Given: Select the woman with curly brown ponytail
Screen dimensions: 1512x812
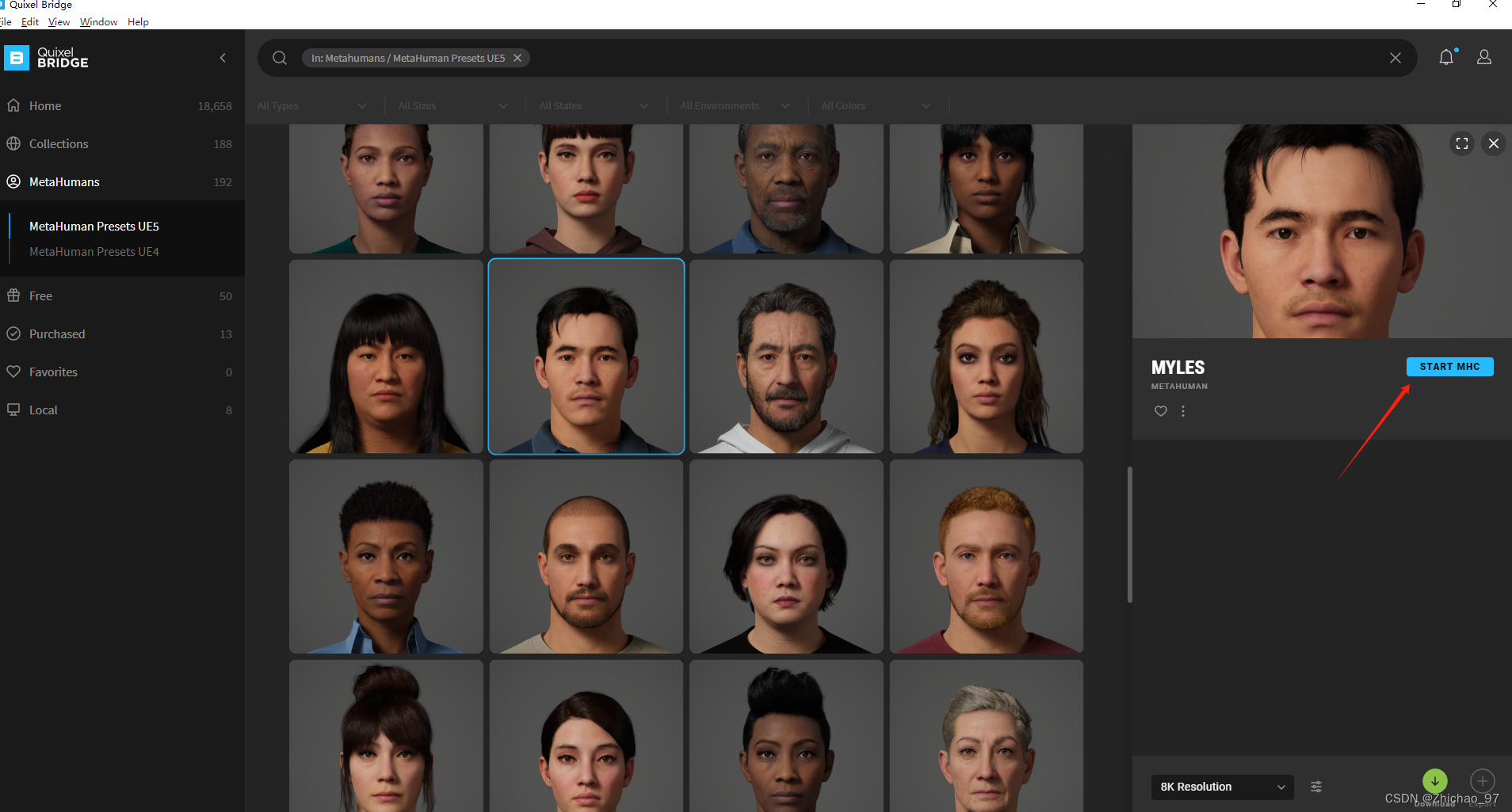Looking at the screenshot, I should pos(987,356).
